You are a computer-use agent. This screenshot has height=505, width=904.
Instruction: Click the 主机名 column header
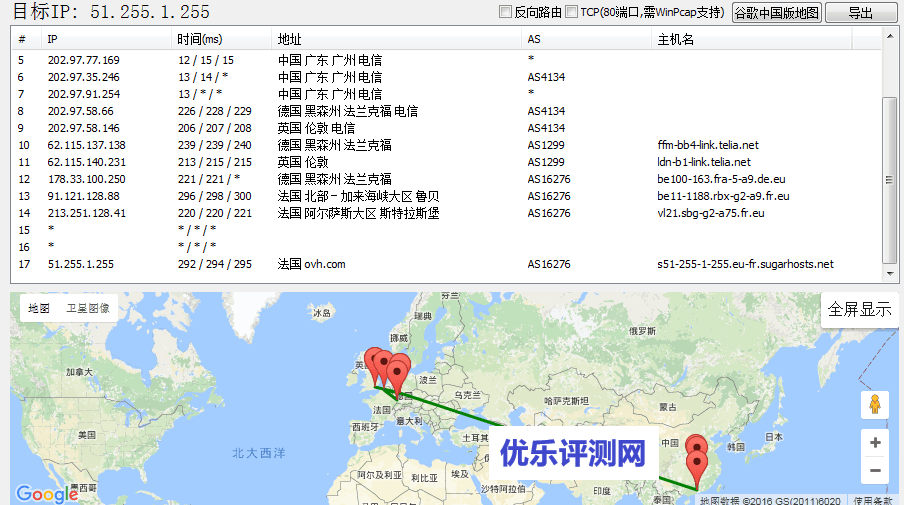tap(675, 39)
